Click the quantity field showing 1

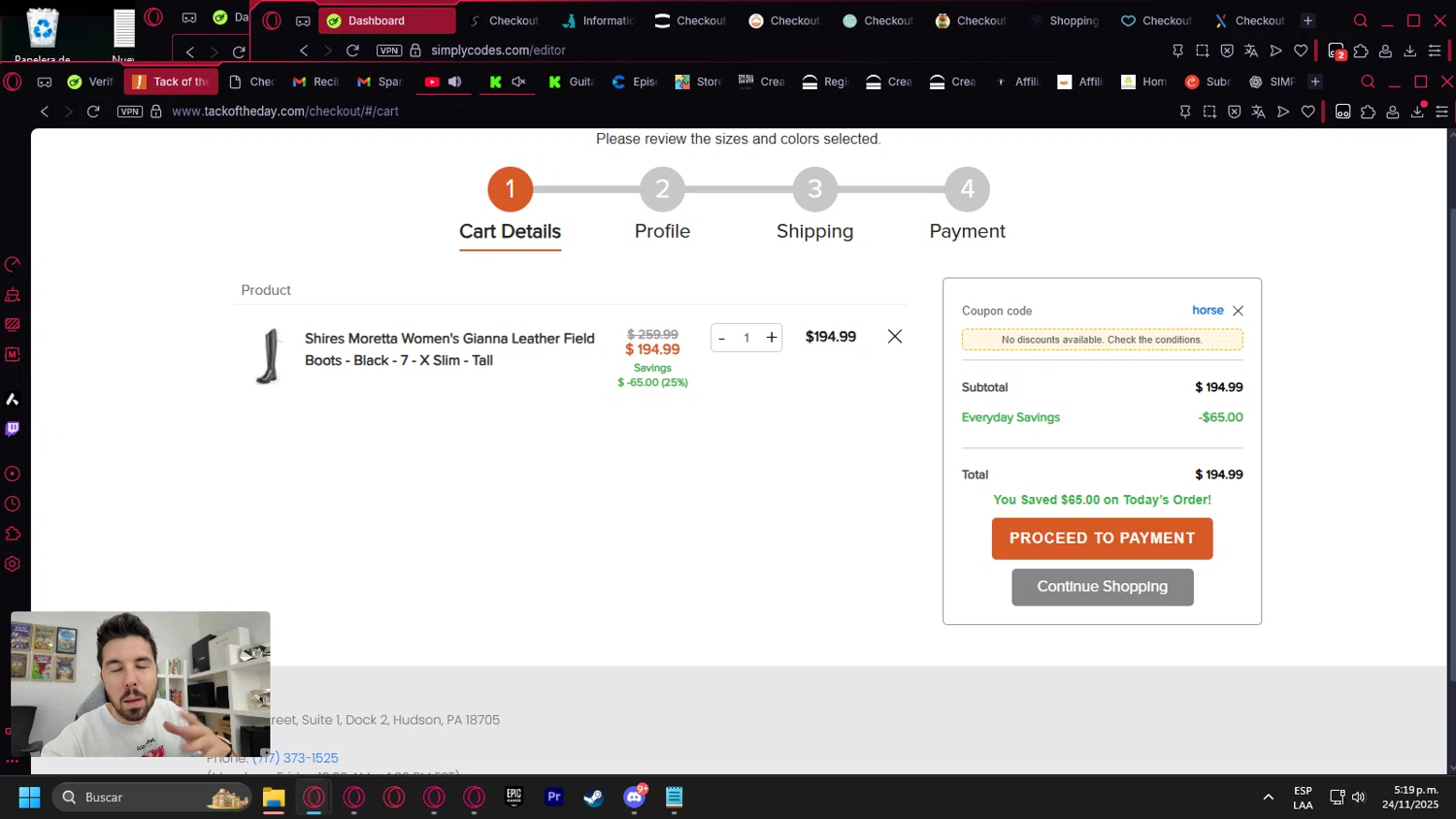746,338
